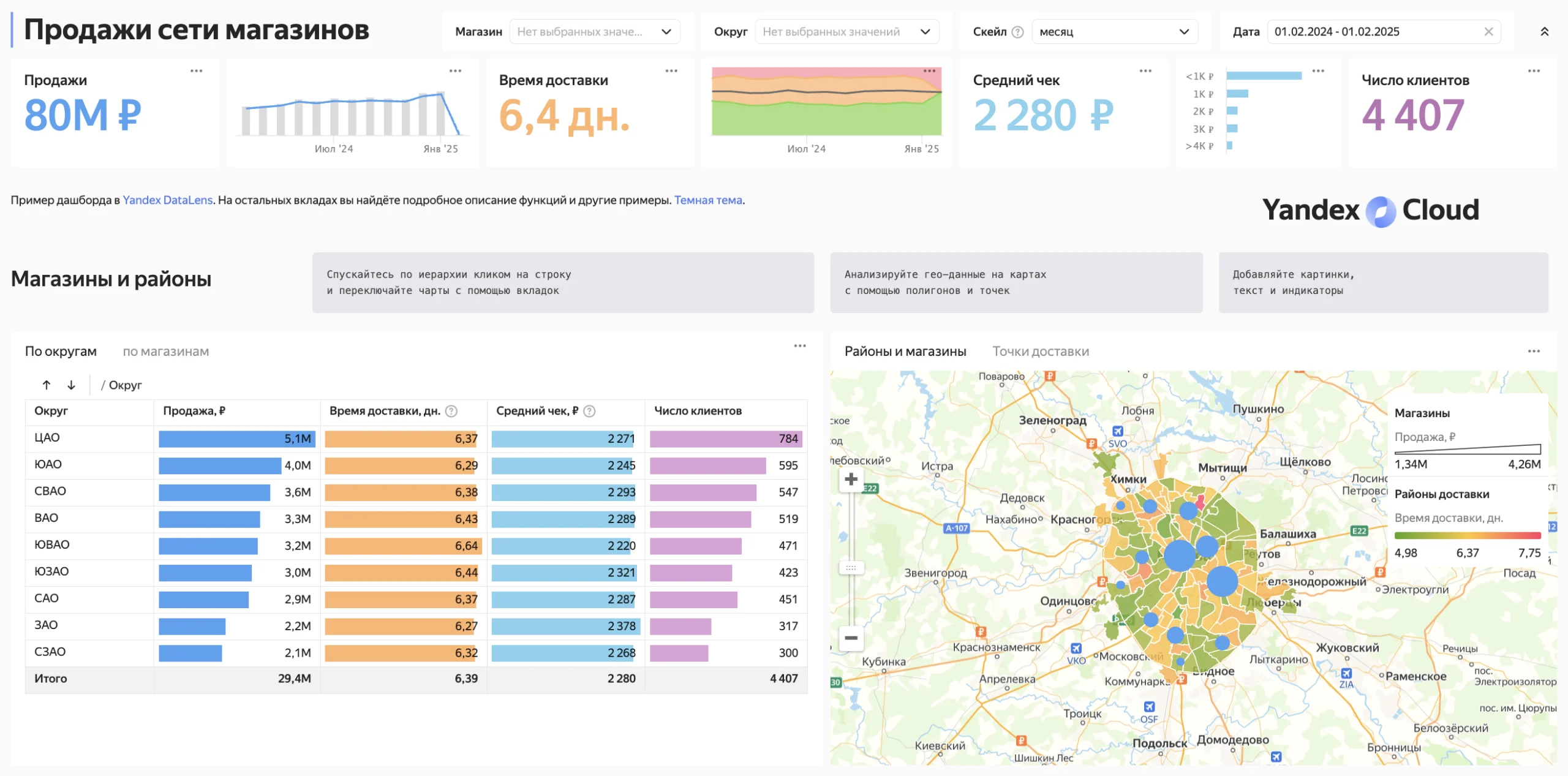Click the map zoom slider handle
This screenshot has width=1568, height=776.
pos(851,568)
